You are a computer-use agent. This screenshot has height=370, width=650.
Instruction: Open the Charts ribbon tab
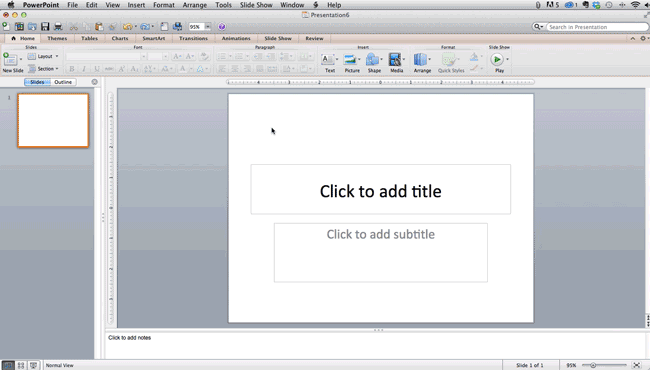point(120,38)
